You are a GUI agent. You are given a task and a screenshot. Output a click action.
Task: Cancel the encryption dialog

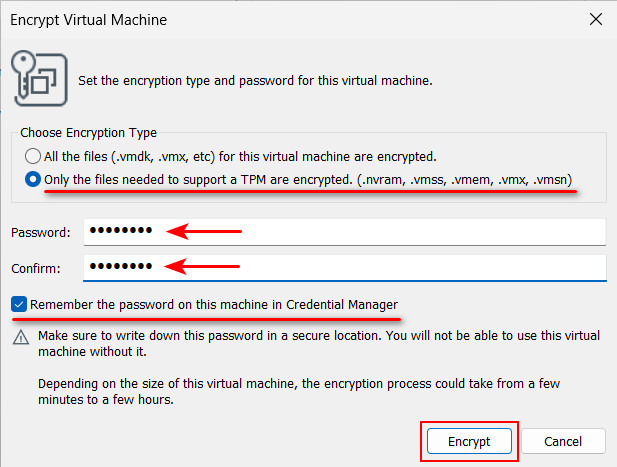563,441
